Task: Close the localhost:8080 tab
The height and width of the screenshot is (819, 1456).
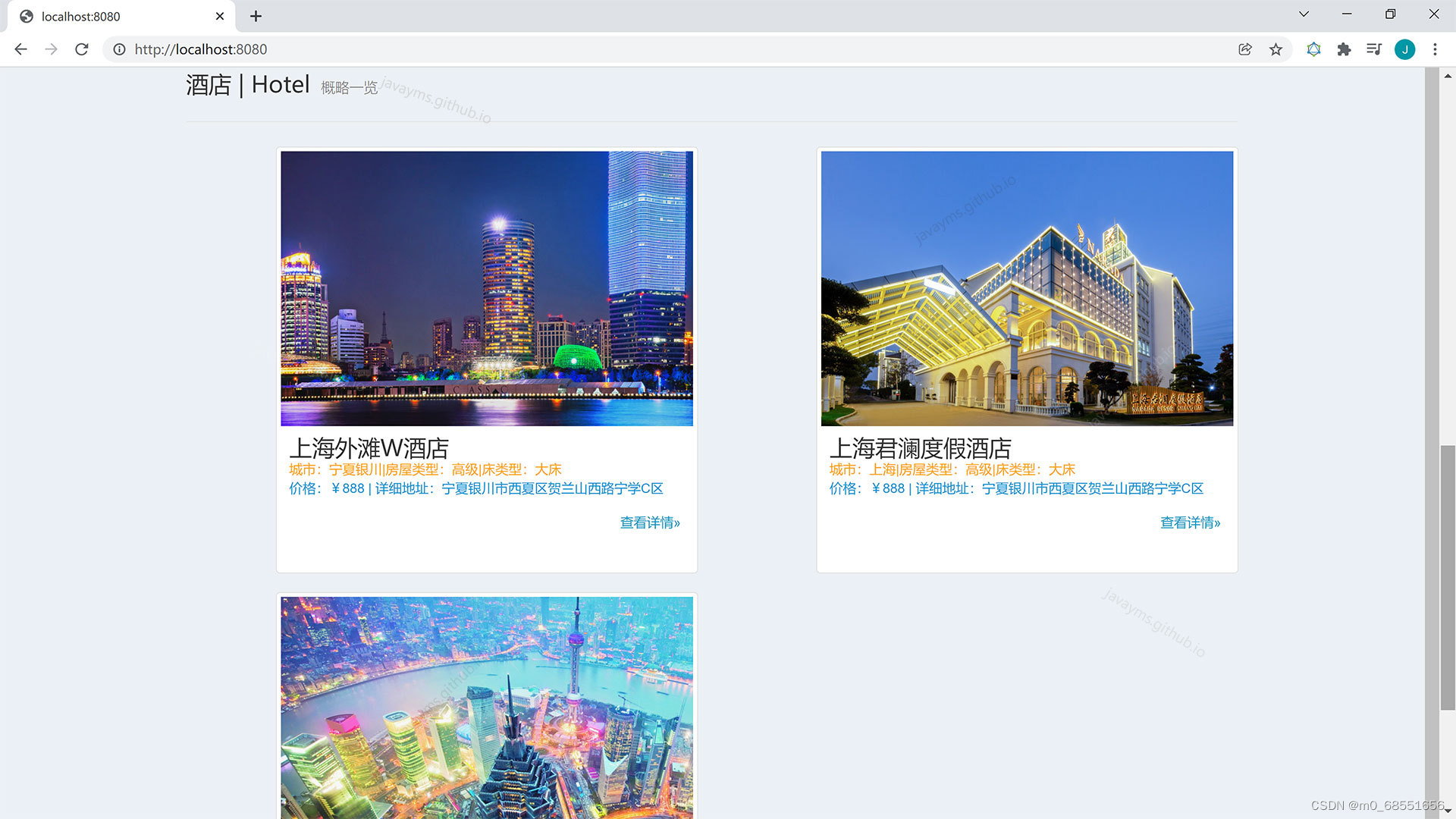Action: click(220, 16)
